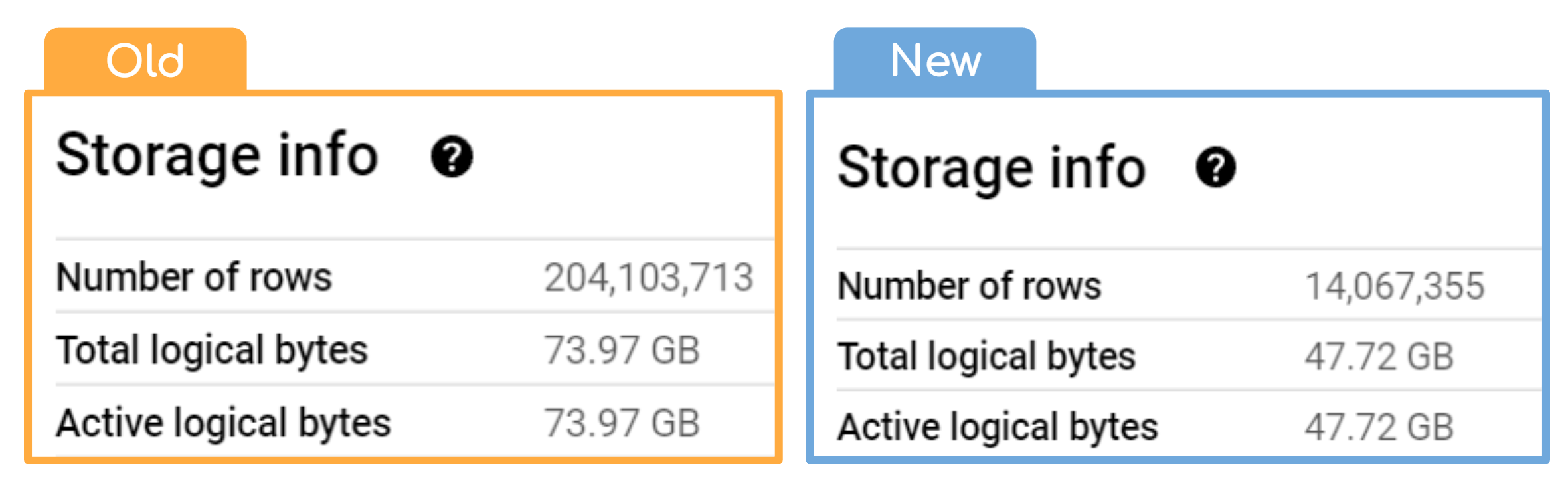Select the orange Old tab

145,60
